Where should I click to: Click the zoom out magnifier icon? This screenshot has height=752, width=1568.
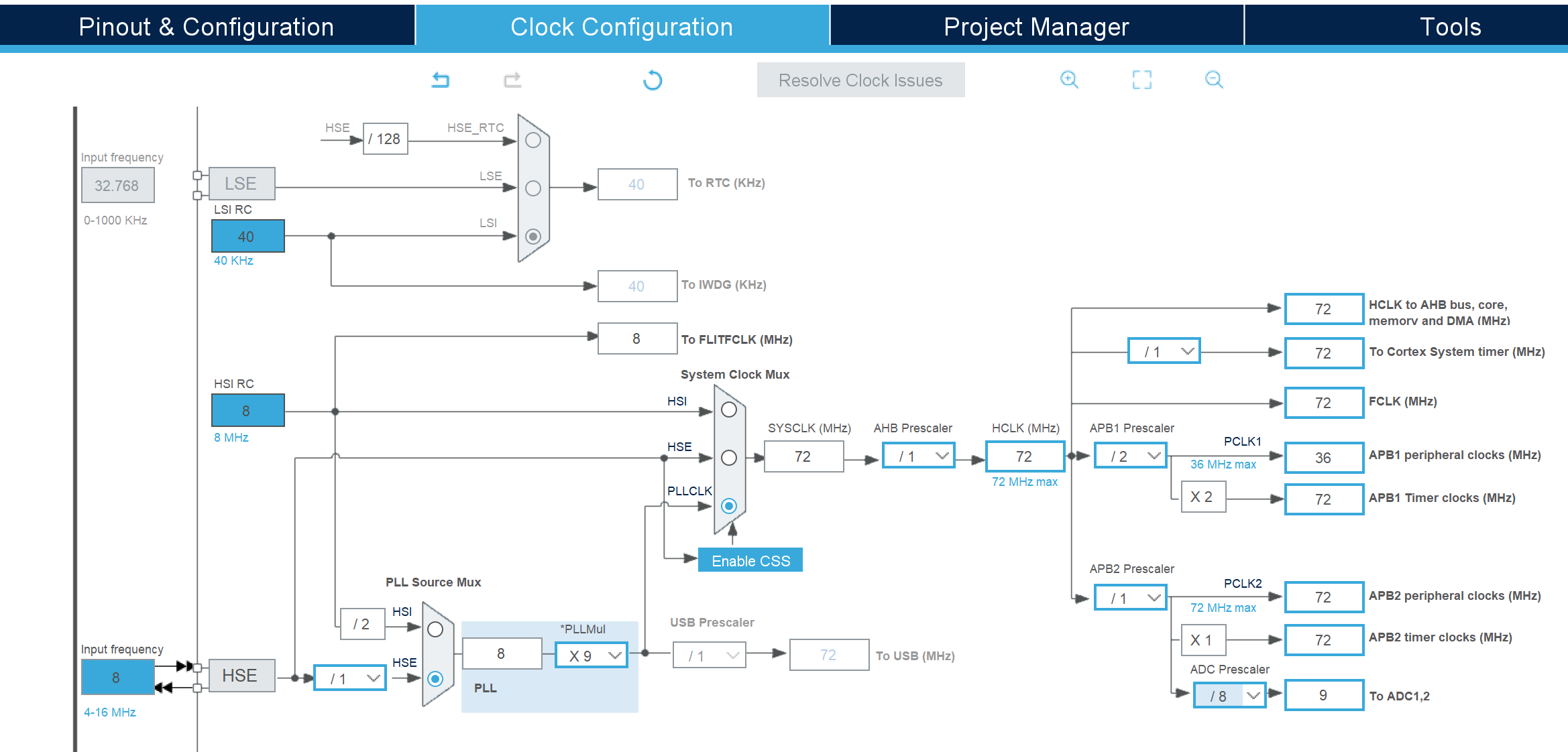point(1214,80)
